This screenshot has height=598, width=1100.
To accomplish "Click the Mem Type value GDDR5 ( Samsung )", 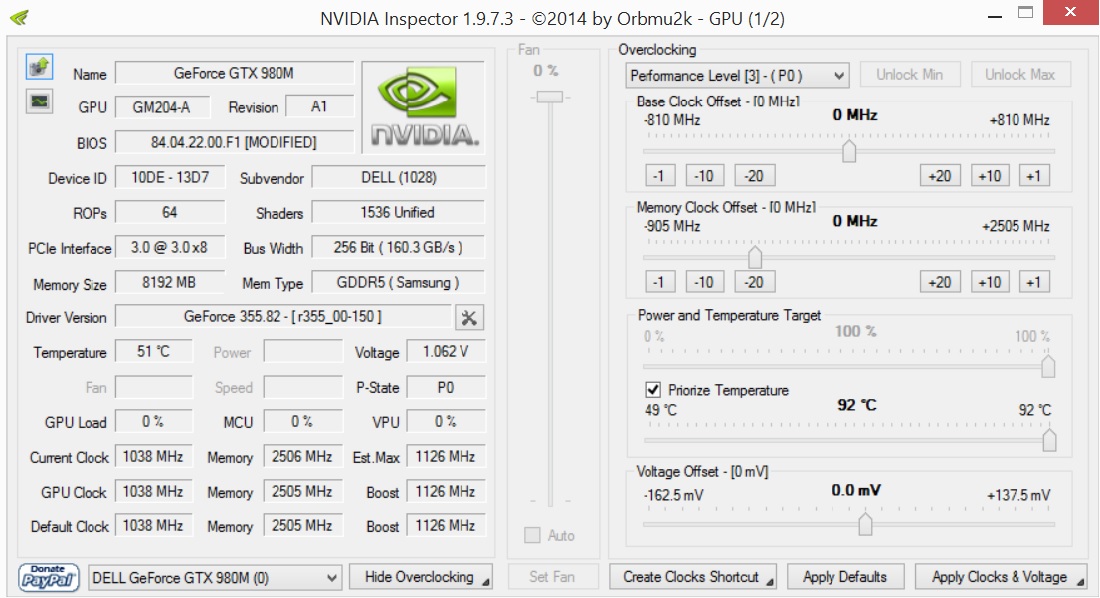I will point(398,282).
